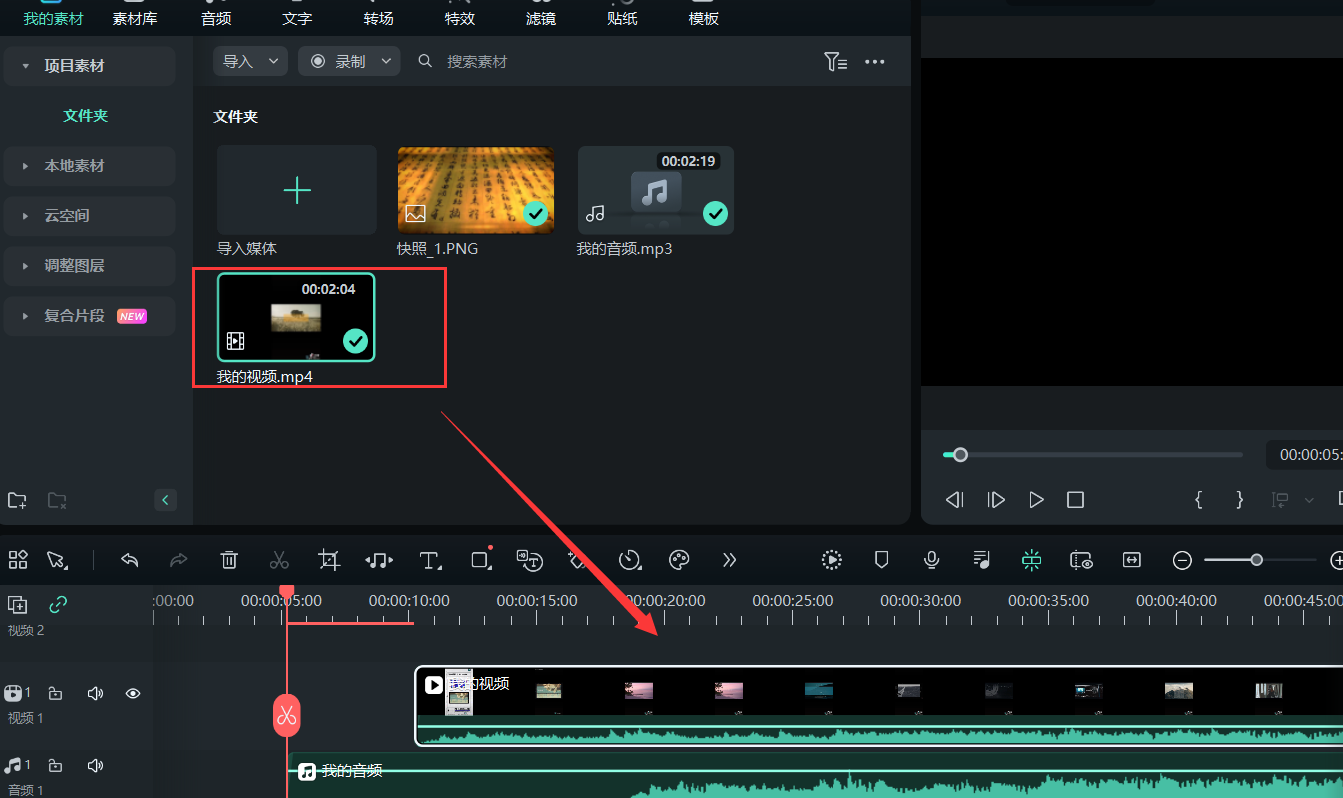The height and width of the screenshot is (798, 1343).
Task: Mute the audio track 1 speaker icon
Action: (x=95, y=766)
